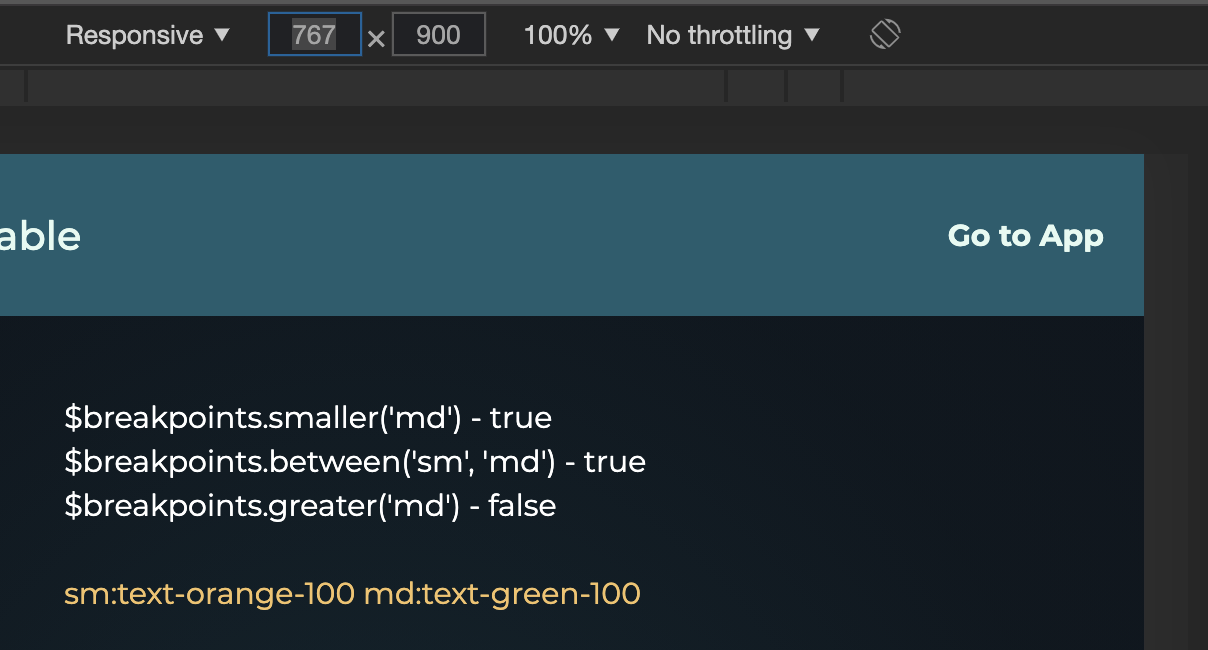
Task: Click the orange sm:text-orange-100 text
Action: pyautogui.click(x=209, y=593)
